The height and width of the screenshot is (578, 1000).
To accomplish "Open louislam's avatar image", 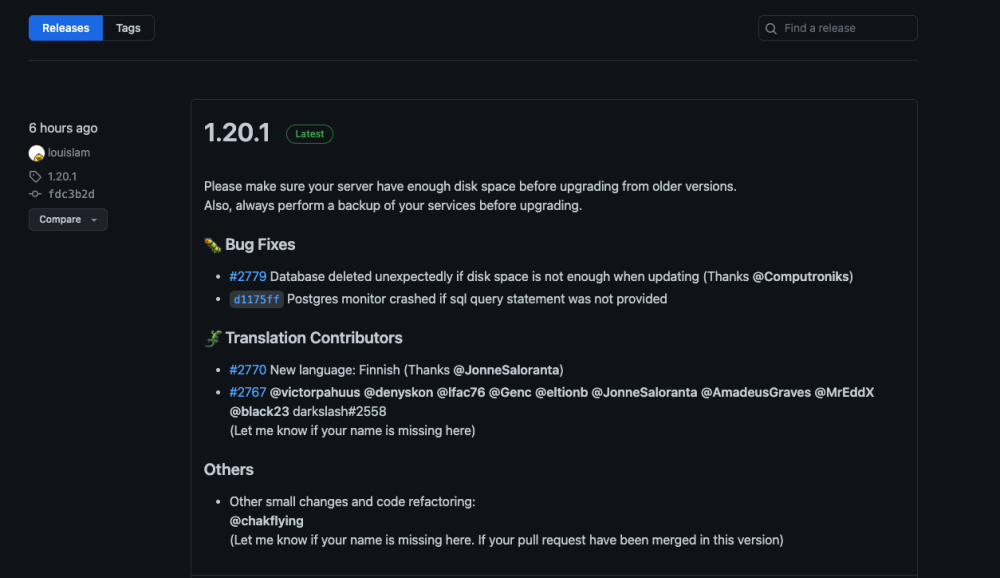I will pos(36,153).
